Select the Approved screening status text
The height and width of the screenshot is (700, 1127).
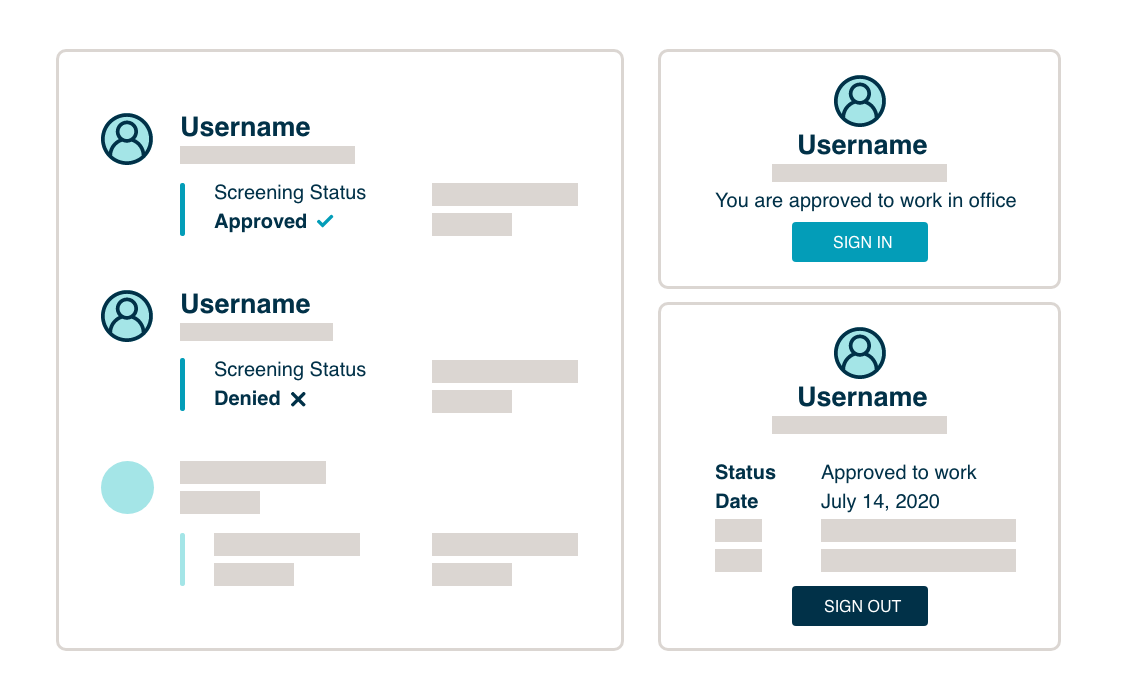click(x=260, y=222)
